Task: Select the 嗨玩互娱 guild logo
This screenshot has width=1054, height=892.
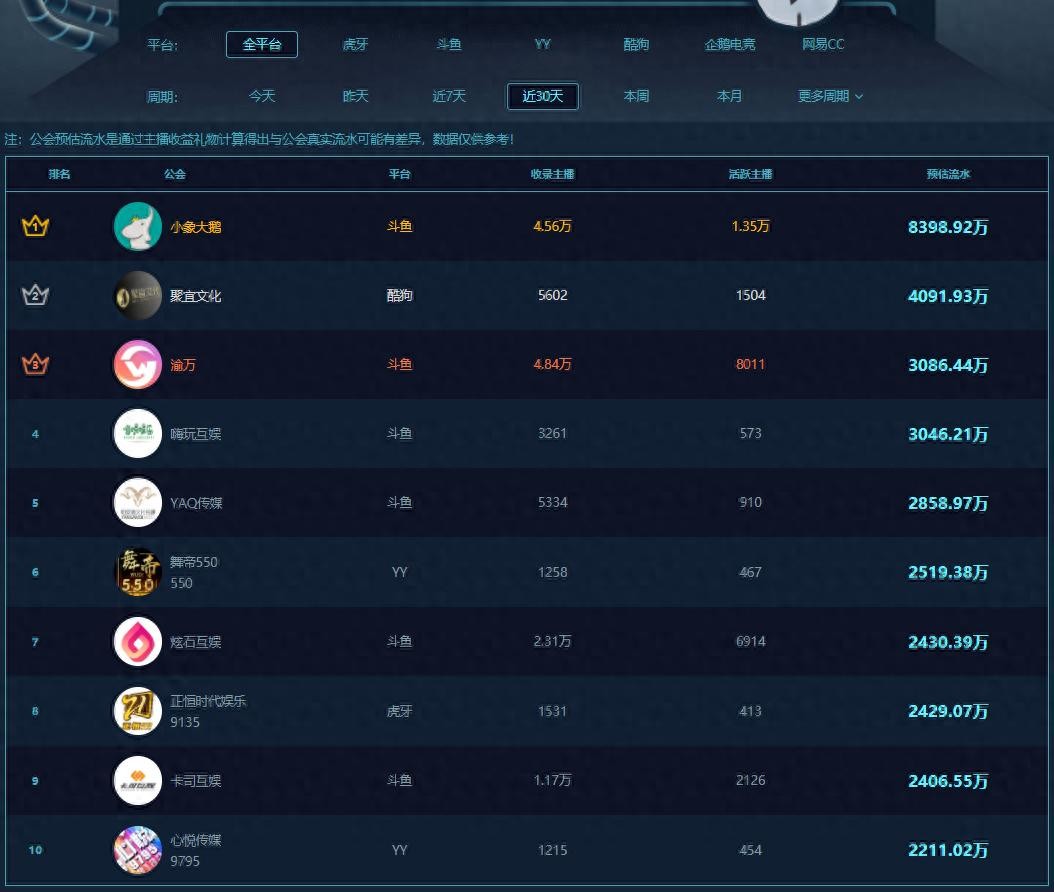Action: (138, 434)
